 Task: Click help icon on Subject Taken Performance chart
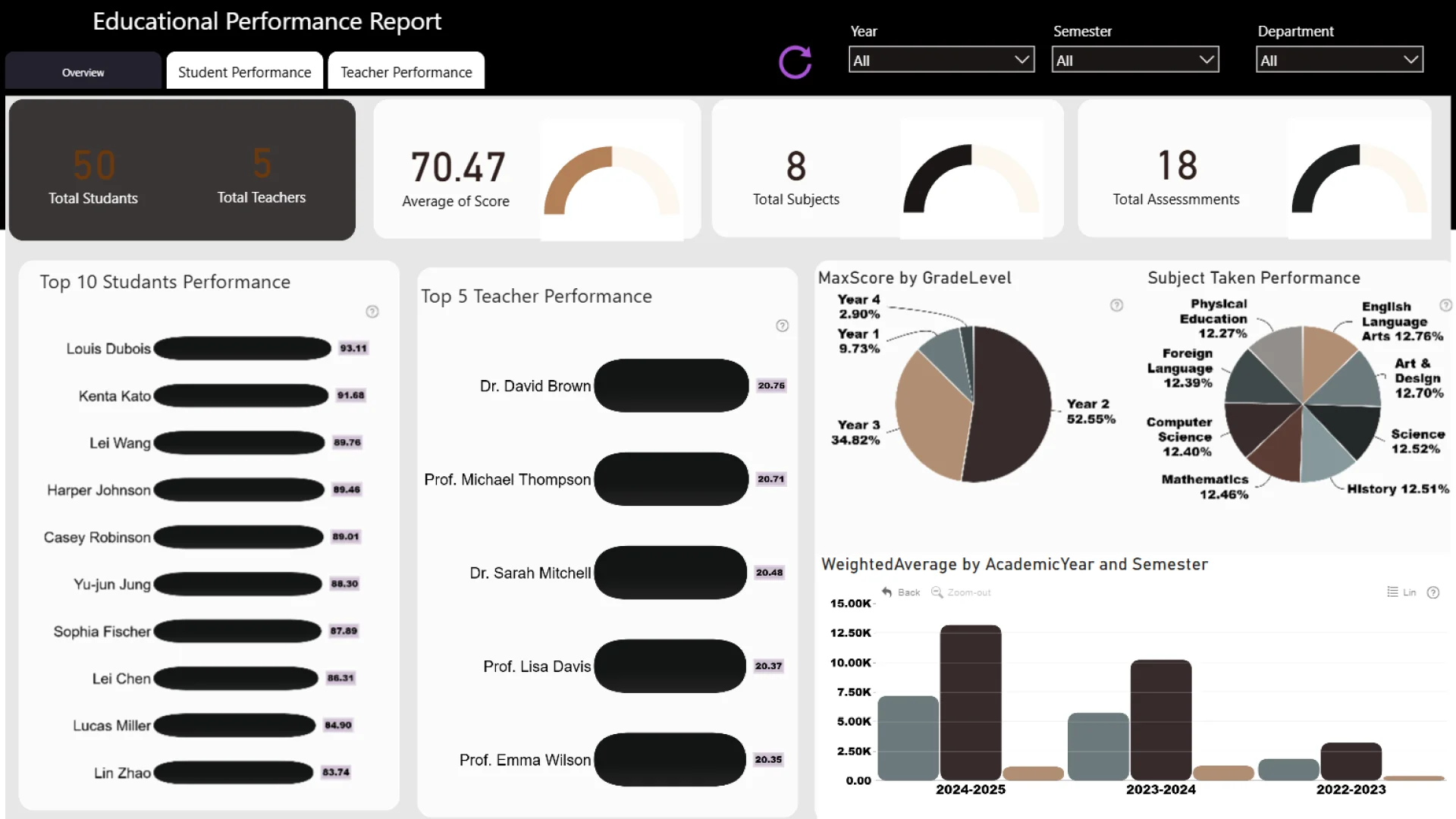1445,306
